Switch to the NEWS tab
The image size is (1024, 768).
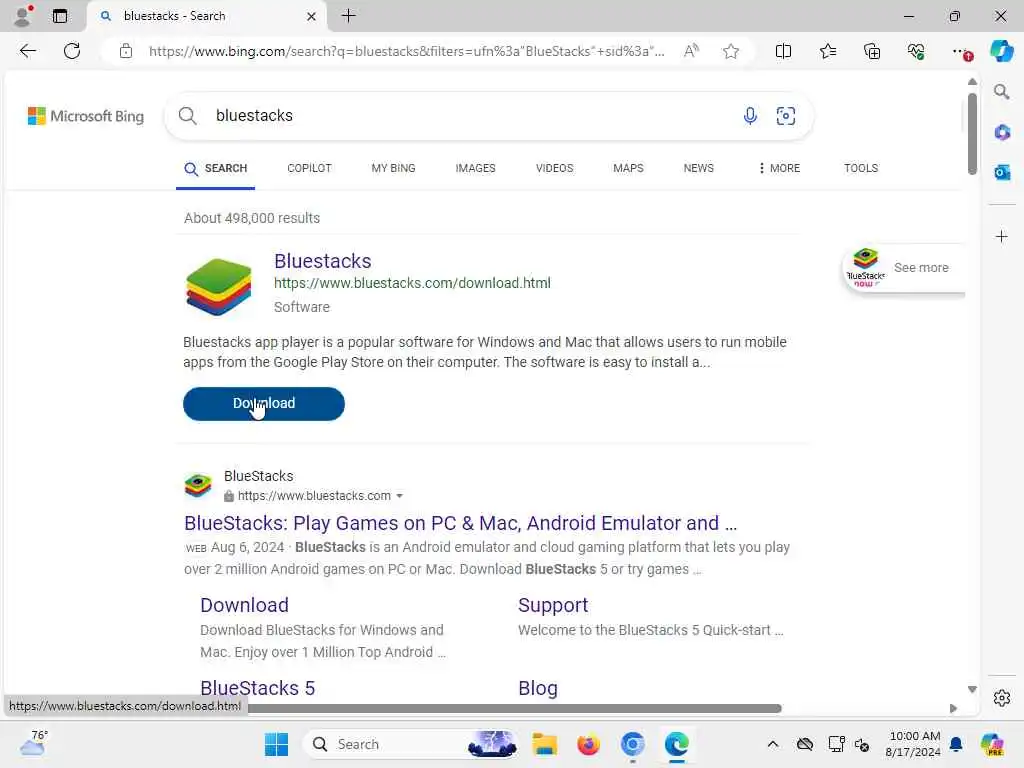(x=698, y=168)
